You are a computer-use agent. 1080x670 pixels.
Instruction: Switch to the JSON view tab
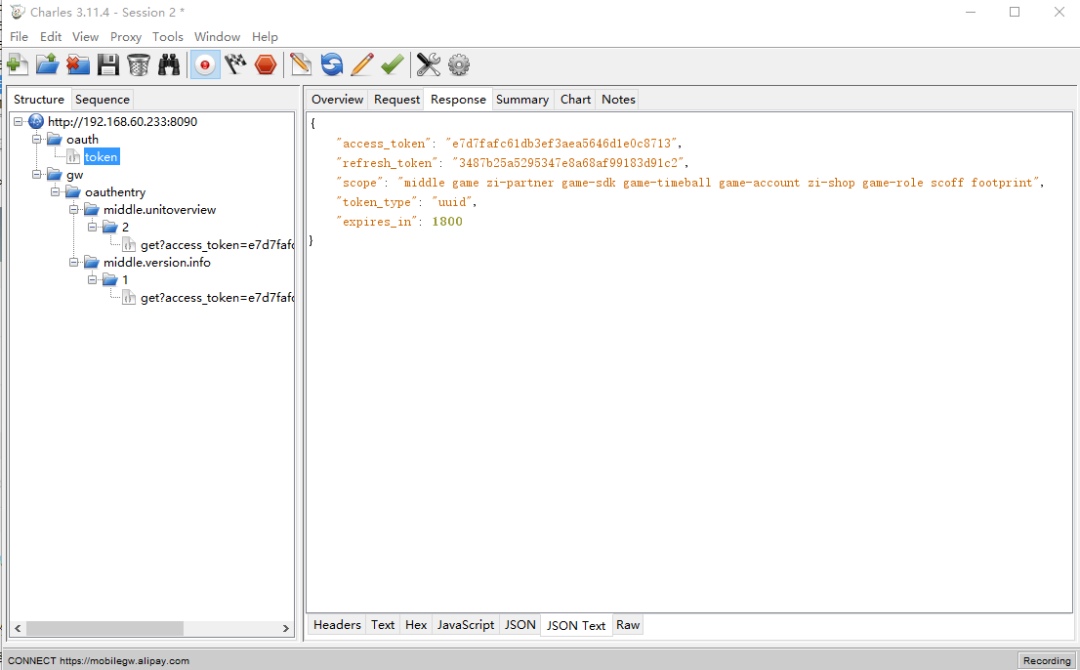click(520, 625)
